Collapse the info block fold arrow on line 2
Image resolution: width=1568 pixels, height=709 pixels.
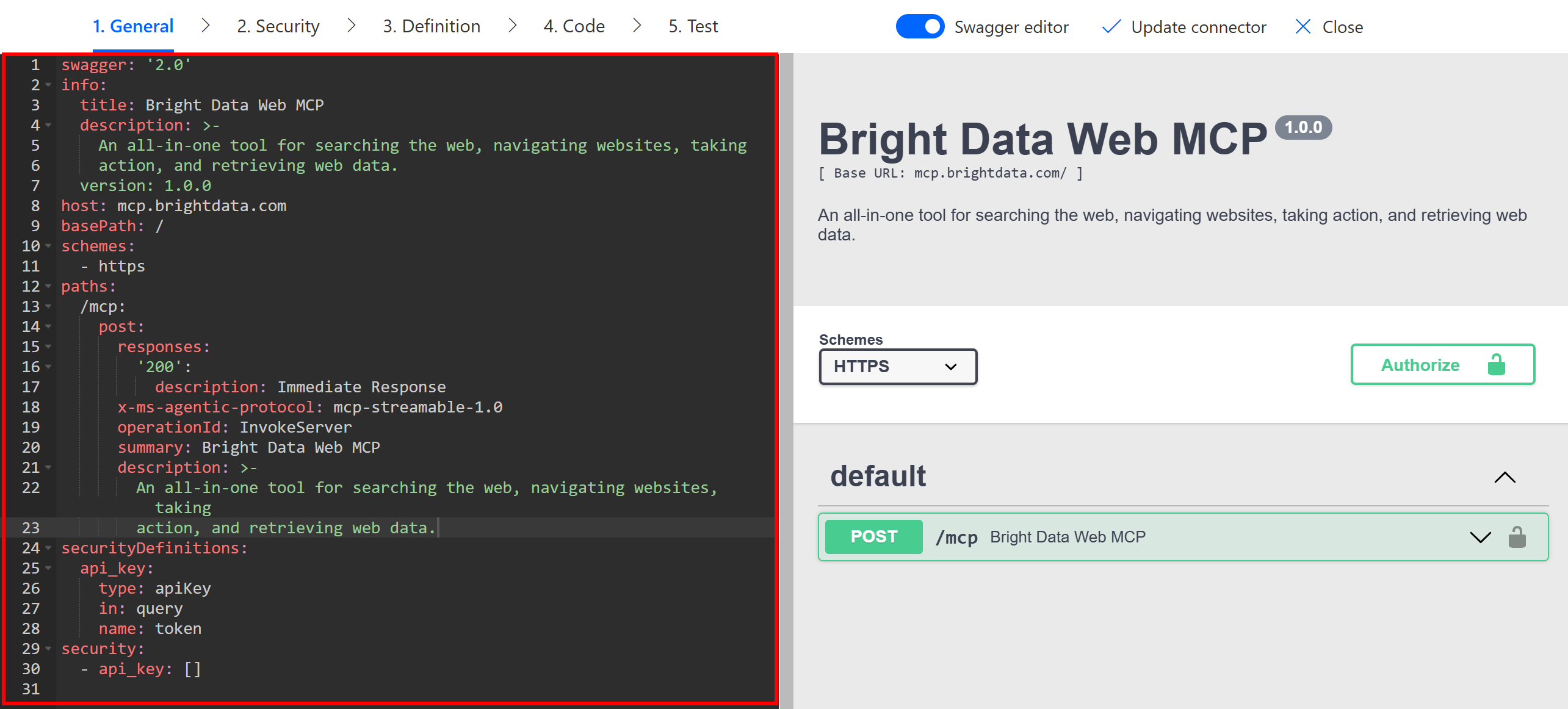pos(48,85)
